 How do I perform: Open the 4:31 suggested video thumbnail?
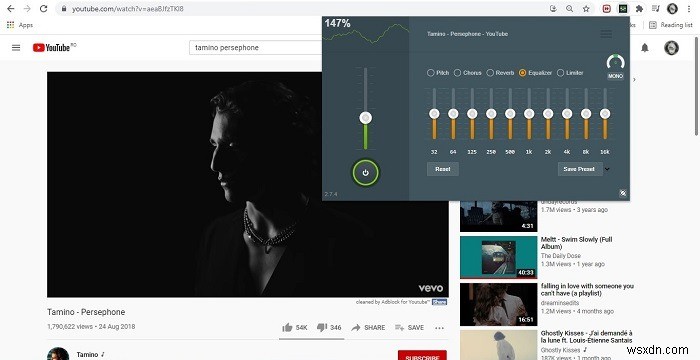498,216
